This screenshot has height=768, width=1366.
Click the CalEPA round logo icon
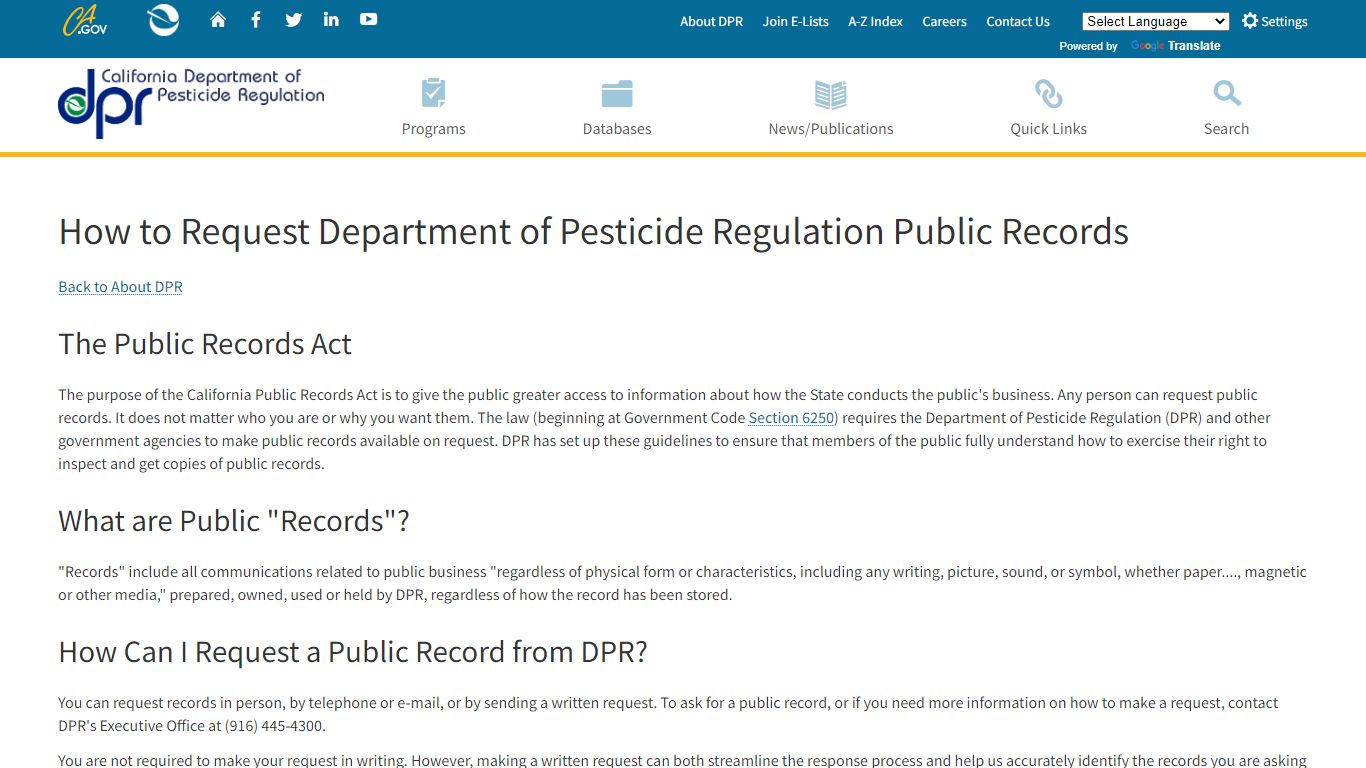[163, 20]
